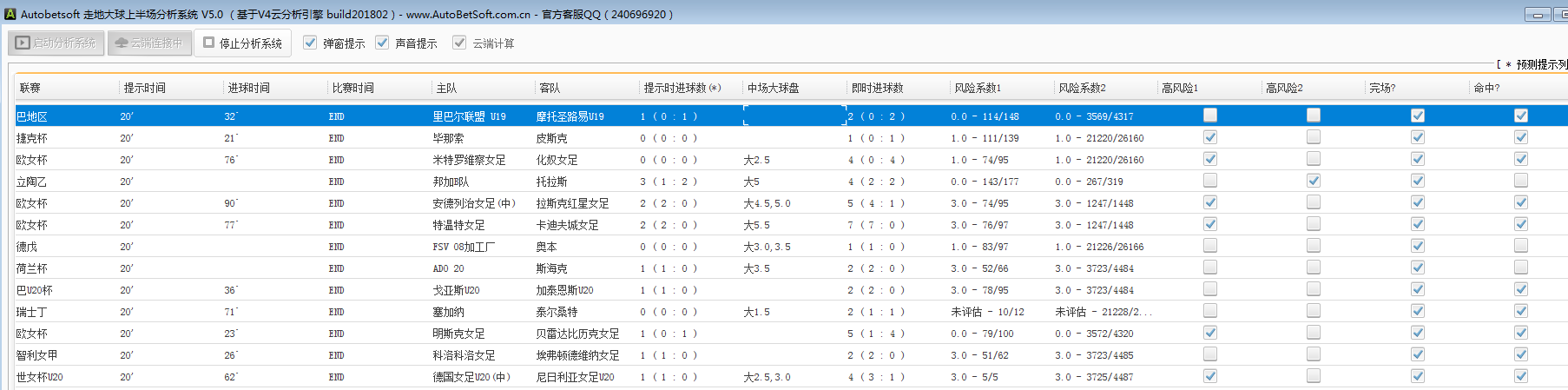1568x390 pixels.
Task: Click the 风险系数1 column header
Action: pyautogui.click(x=977, y=88)
